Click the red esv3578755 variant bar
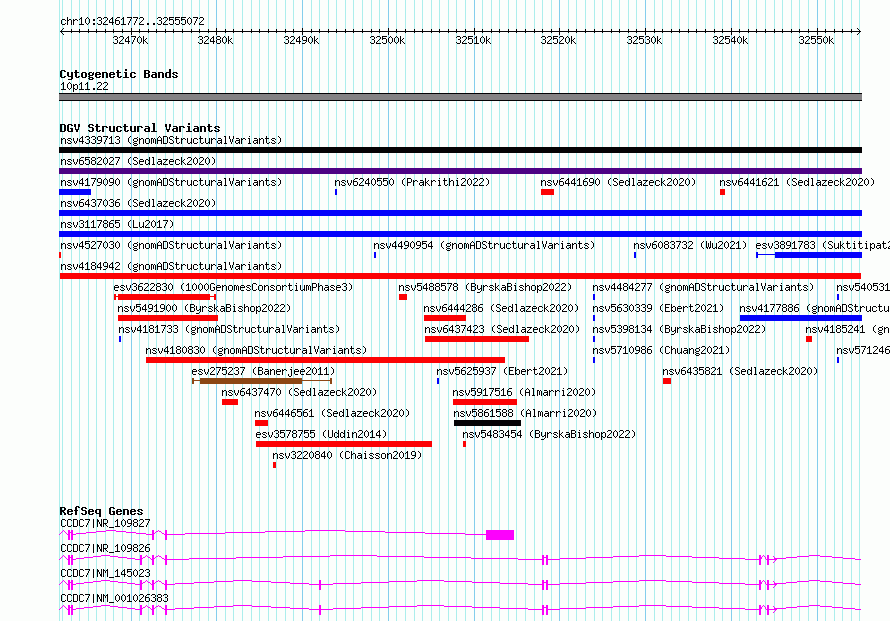 coord(344,444)
